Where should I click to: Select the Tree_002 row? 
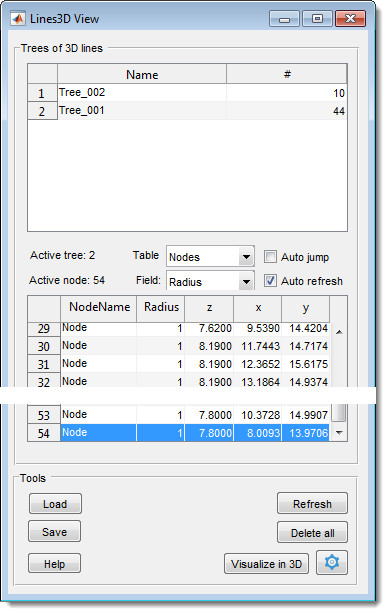pos(188,93)
